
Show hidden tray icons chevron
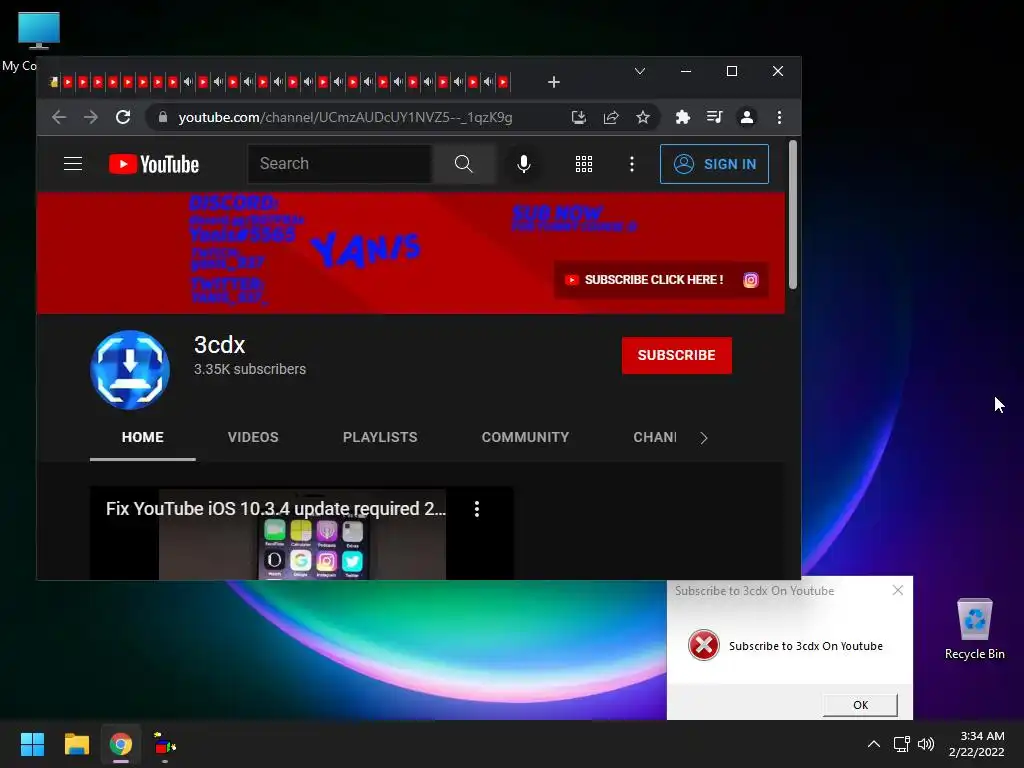(873, 744)
